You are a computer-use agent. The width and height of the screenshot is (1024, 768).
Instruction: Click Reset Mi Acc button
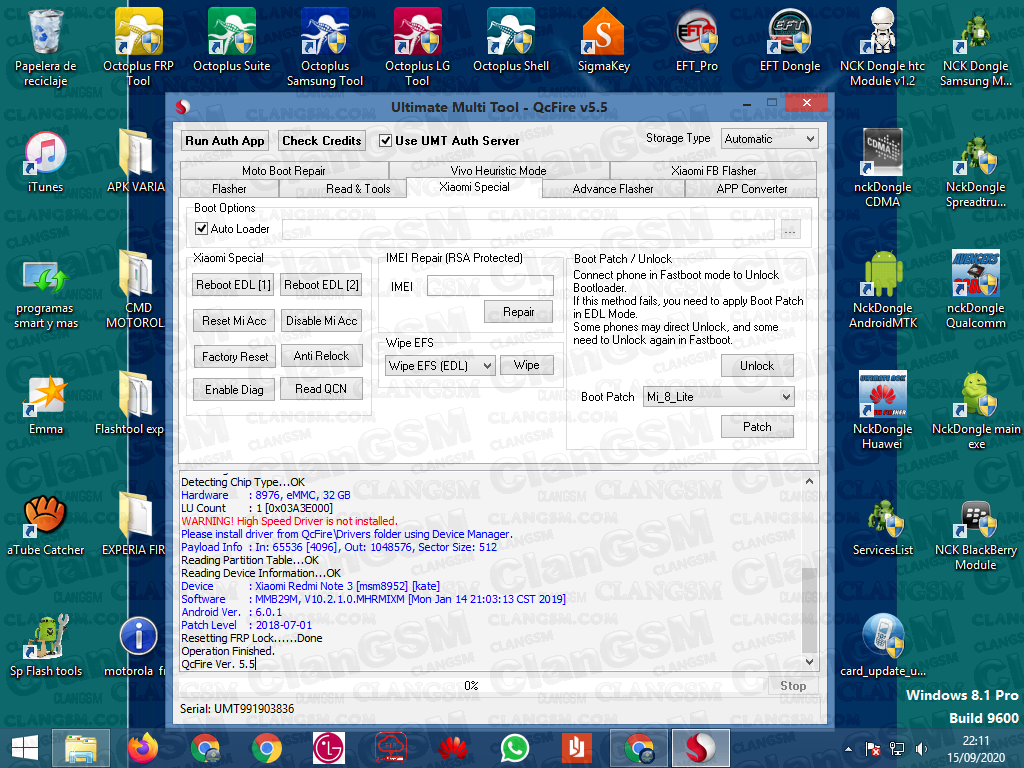tap(234, 321)
